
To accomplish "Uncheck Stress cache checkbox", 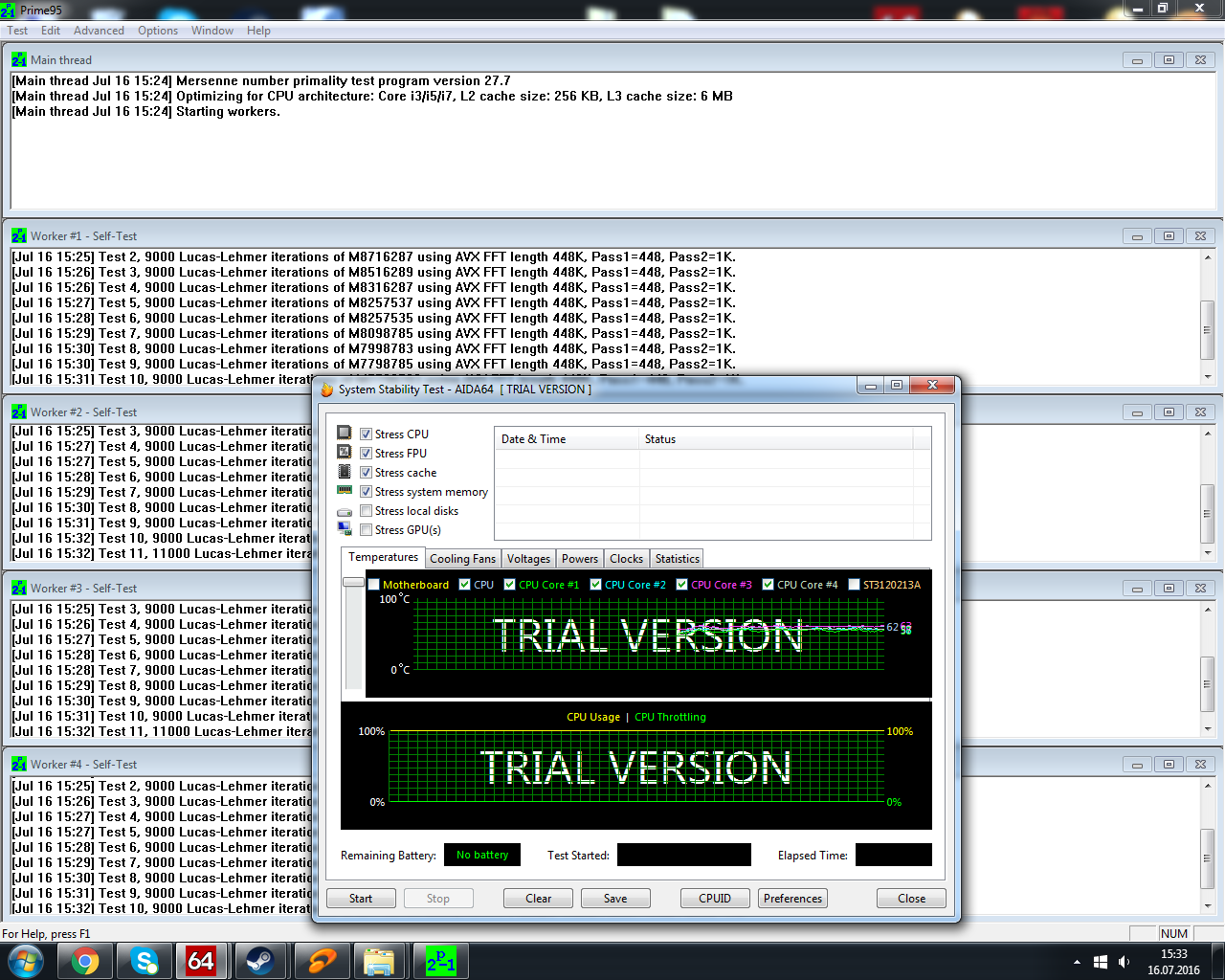I will click(x=366, y=472).
